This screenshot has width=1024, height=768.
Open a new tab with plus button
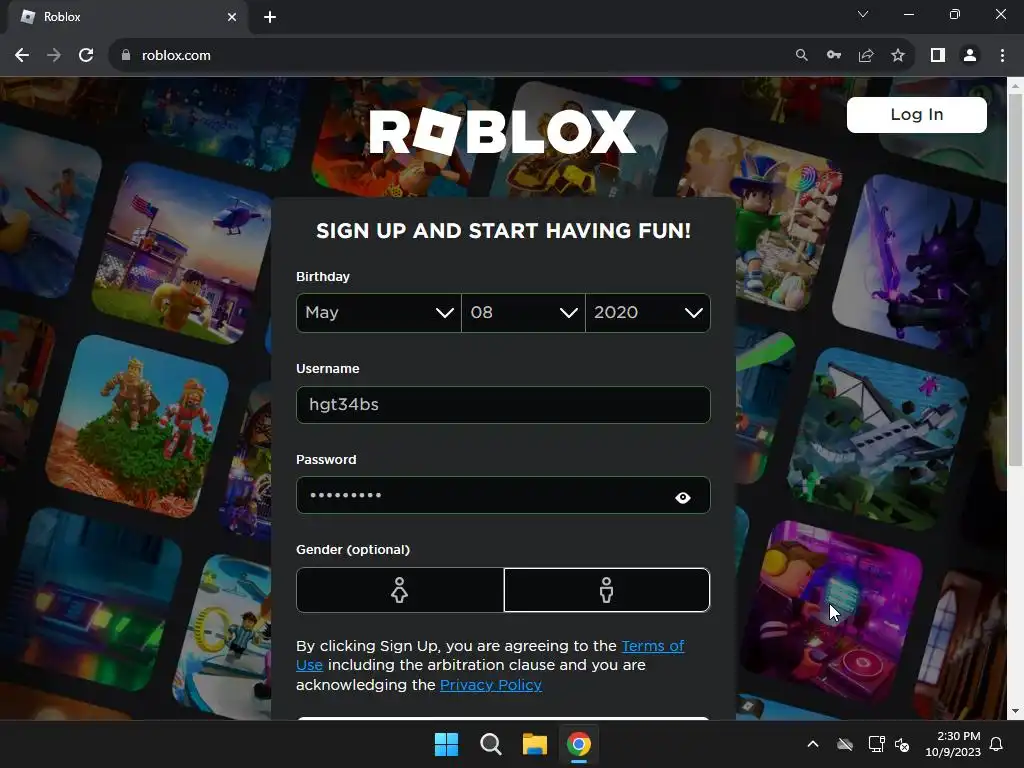click(x=270, y=17)
